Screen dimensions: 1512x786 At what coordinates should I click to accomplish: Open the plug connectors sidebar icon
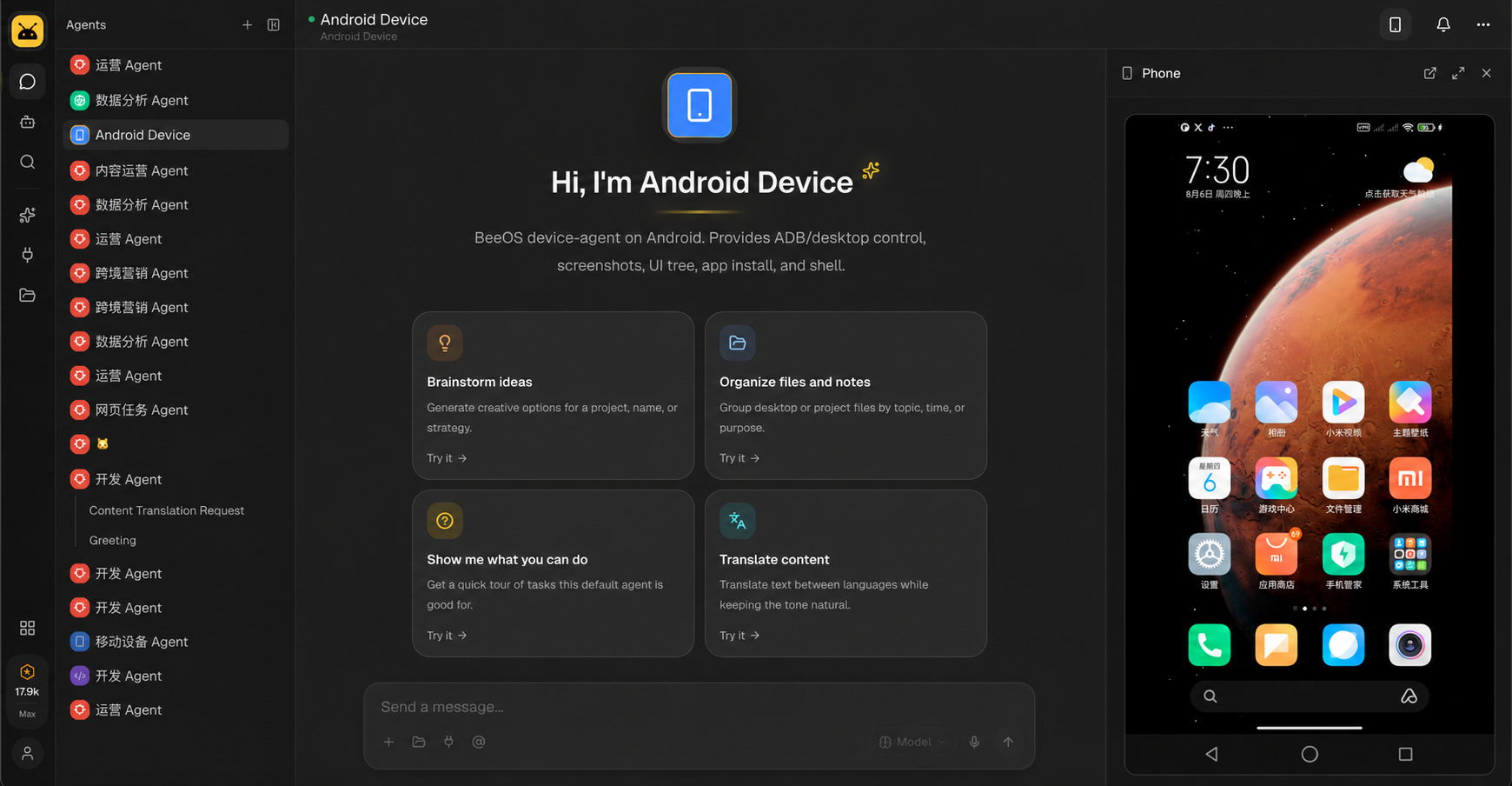[x=28, y=255]
